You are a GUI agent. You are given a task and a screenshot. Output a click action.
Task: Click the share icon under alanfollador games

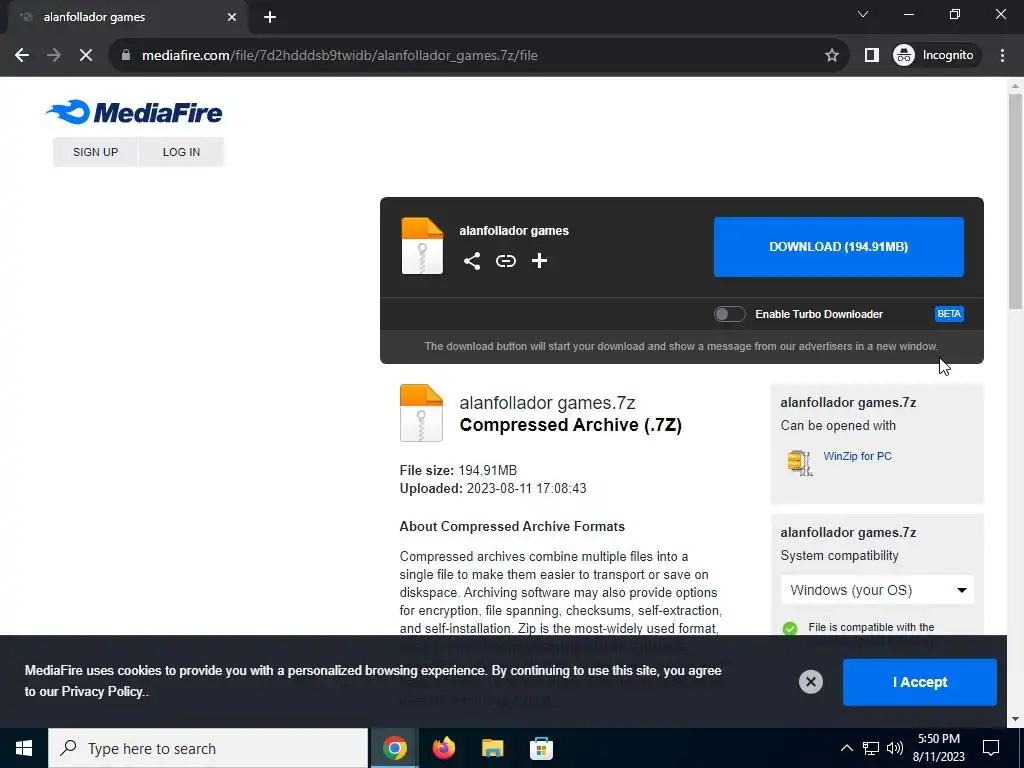472,261
